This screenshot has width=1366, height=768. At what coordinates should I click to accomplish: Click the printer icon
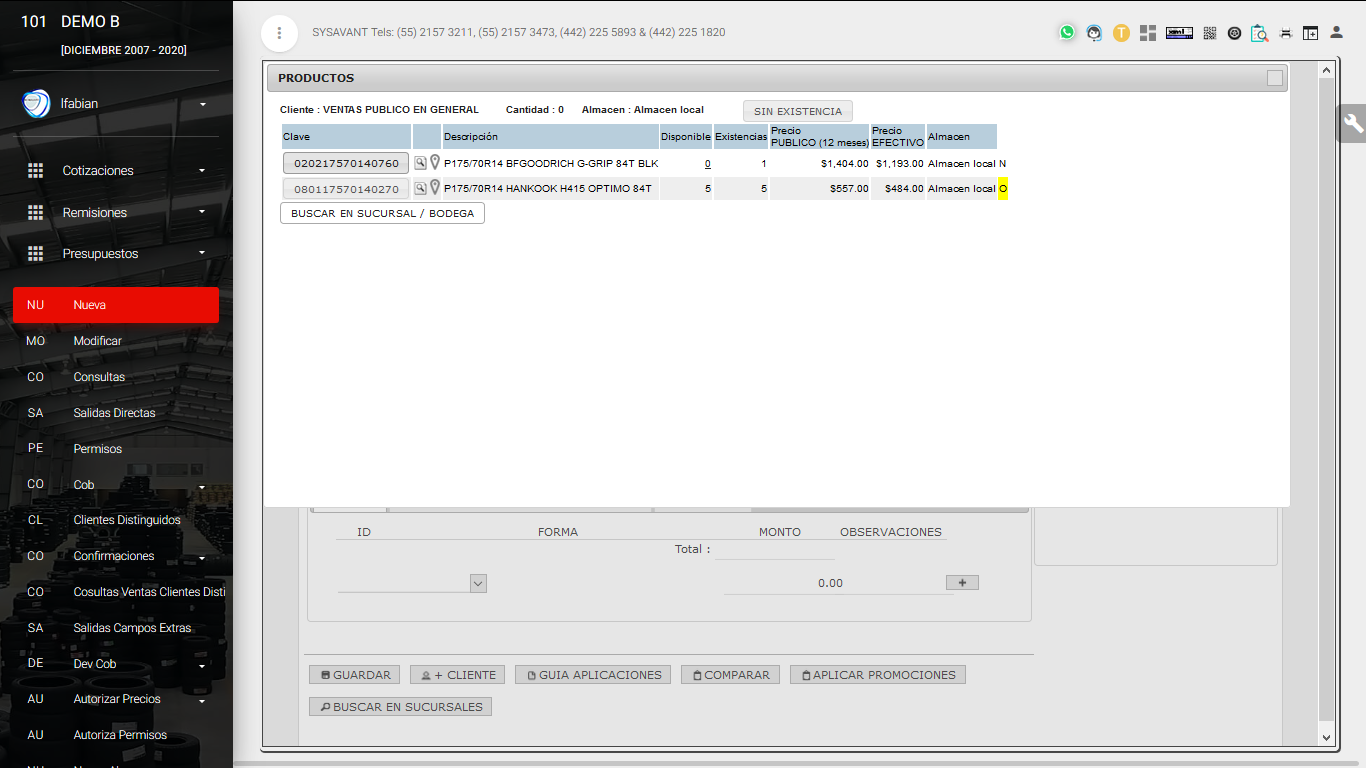pyautogui.click(x=1286, y=33)
